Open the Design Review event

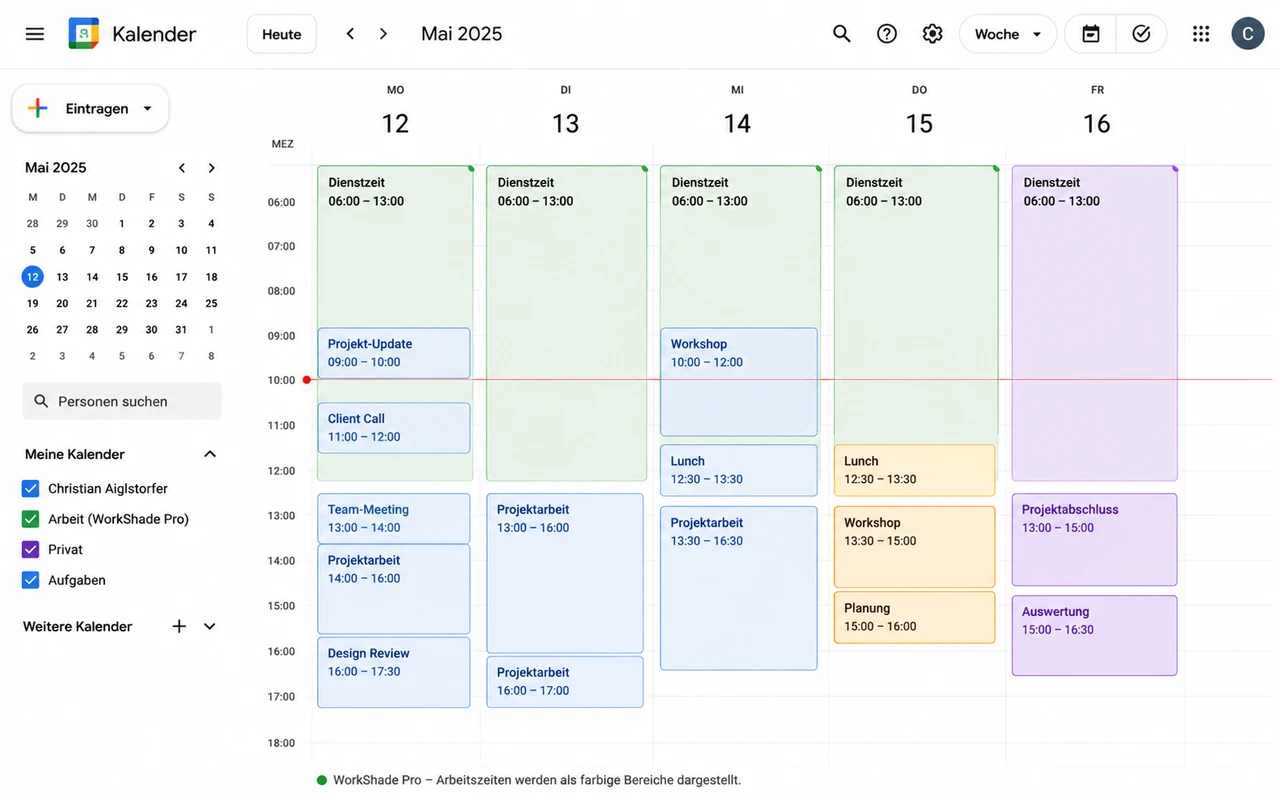tap(394, 673)
